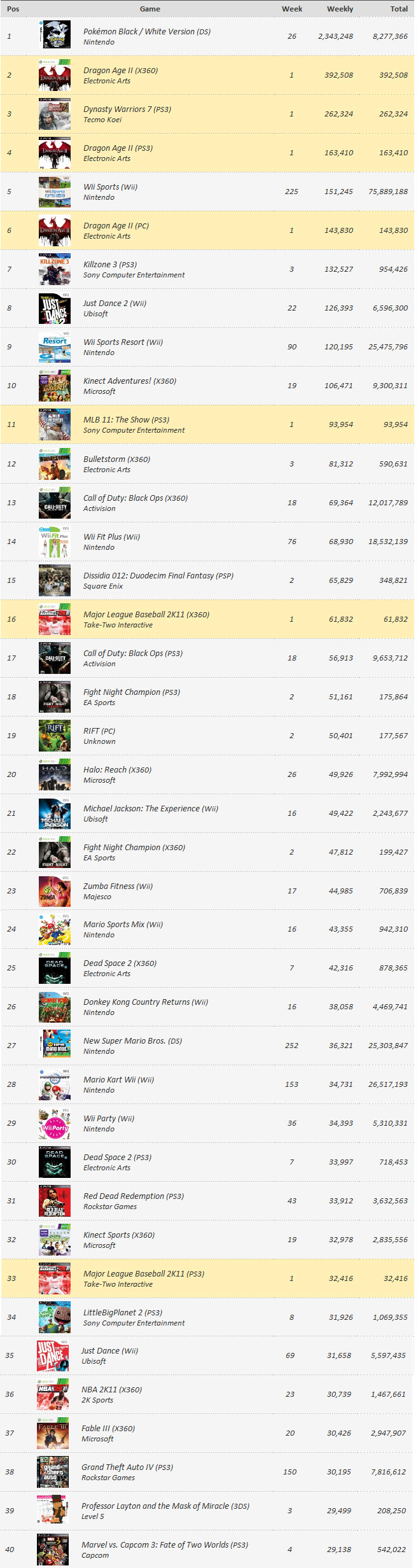
Task: Click the Killzone 3 cover thumbnail
Action: coord(55,269)
